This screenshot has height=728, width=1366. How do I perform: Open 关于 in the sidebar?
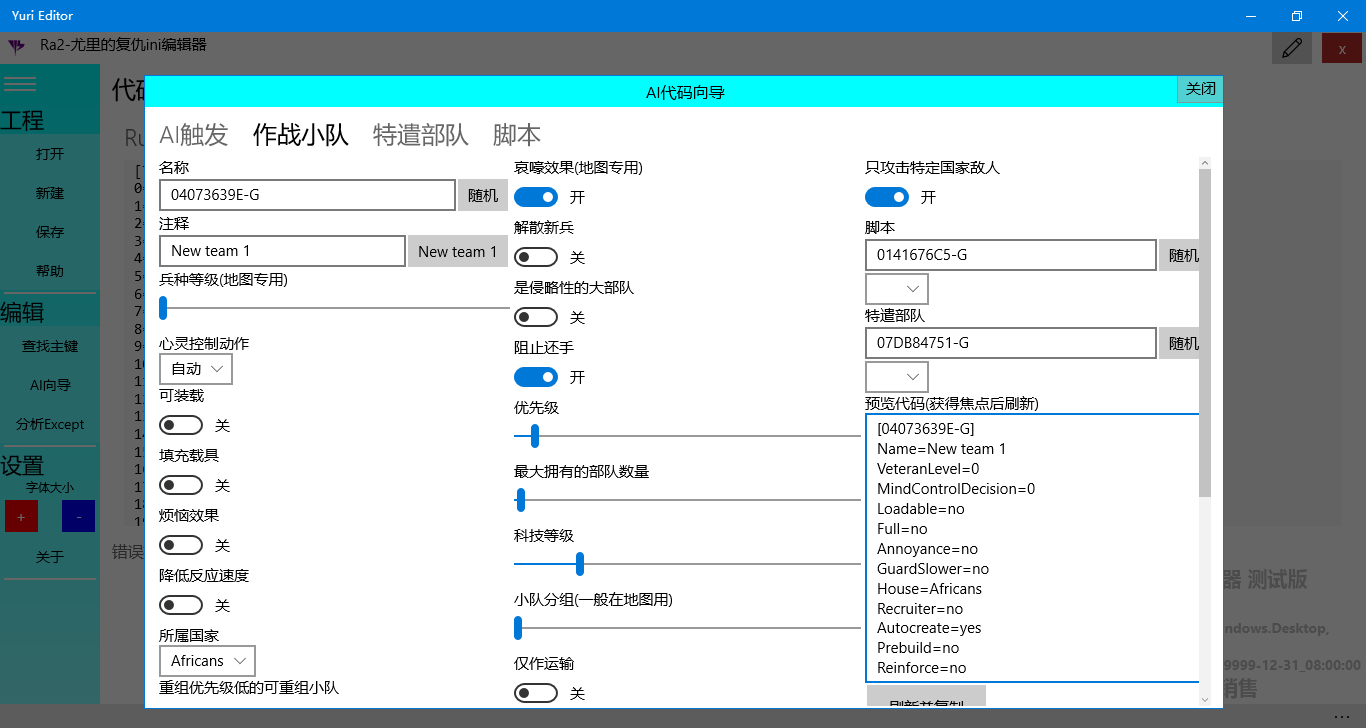tap(50, 557)
